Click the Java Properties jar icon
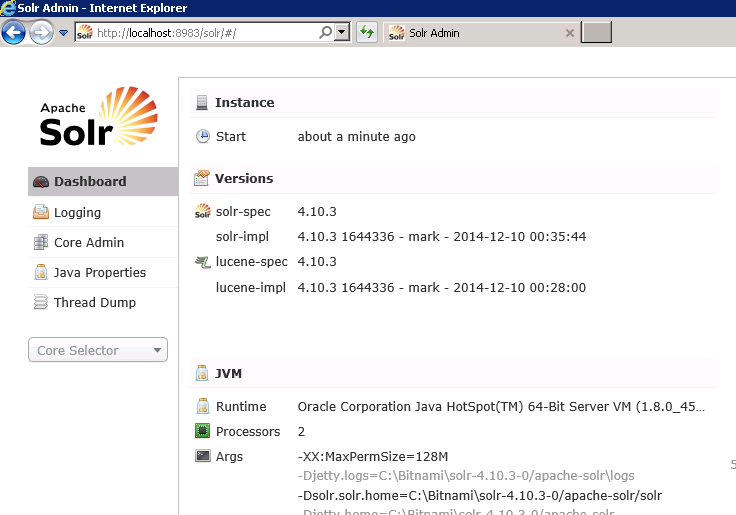This screenshot has width=736, height=515. (x=41, y=272)
